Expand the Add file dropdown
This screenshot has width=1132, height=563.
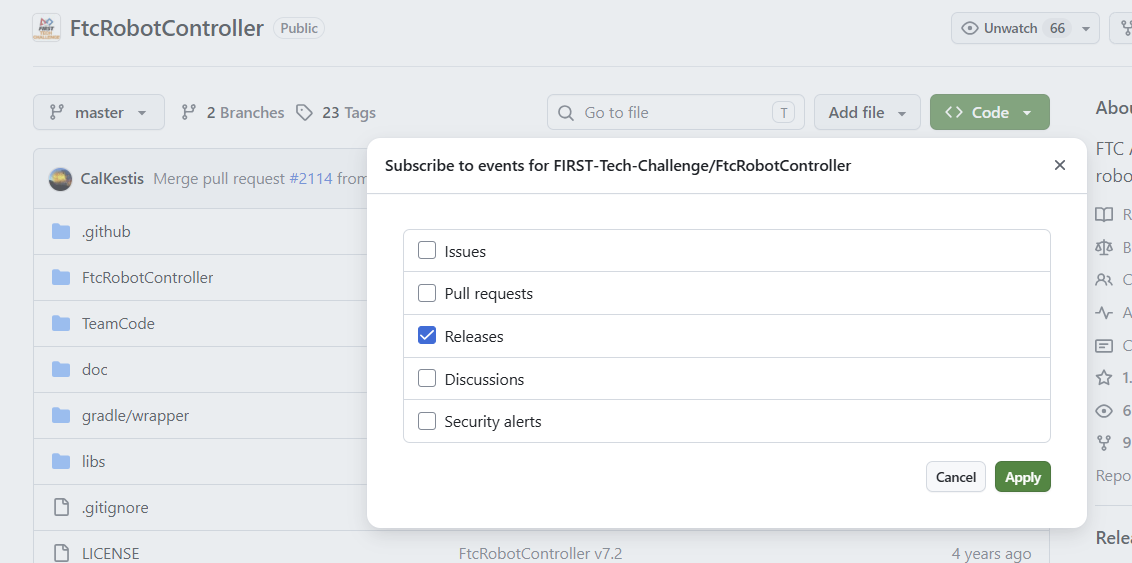[x=867, y=113]
